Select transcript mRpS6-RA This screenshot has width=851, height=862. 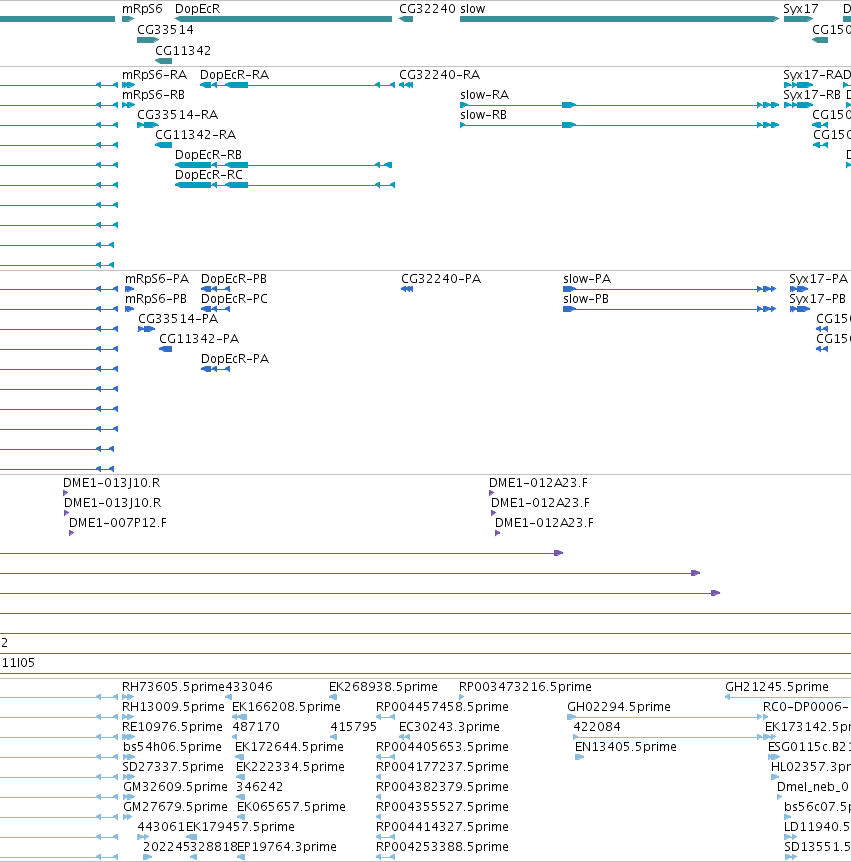point(154,75)
